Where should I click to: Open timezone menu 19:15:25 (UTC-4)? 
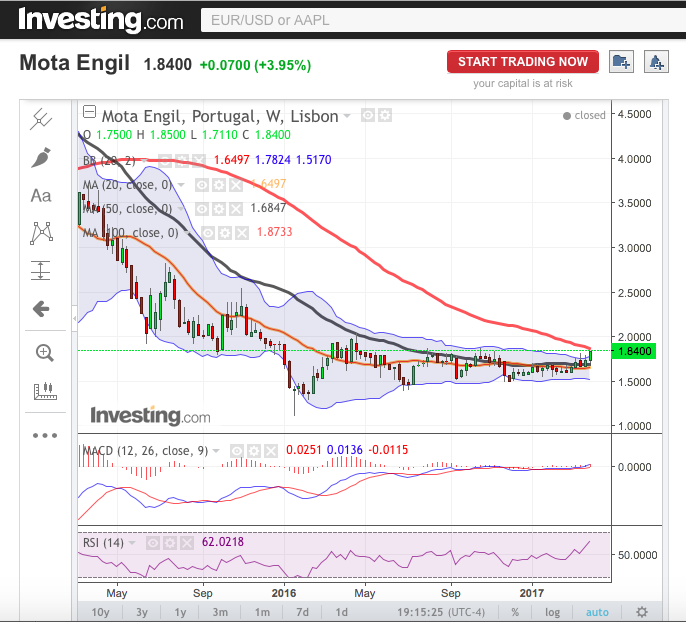tap(441, 612)
